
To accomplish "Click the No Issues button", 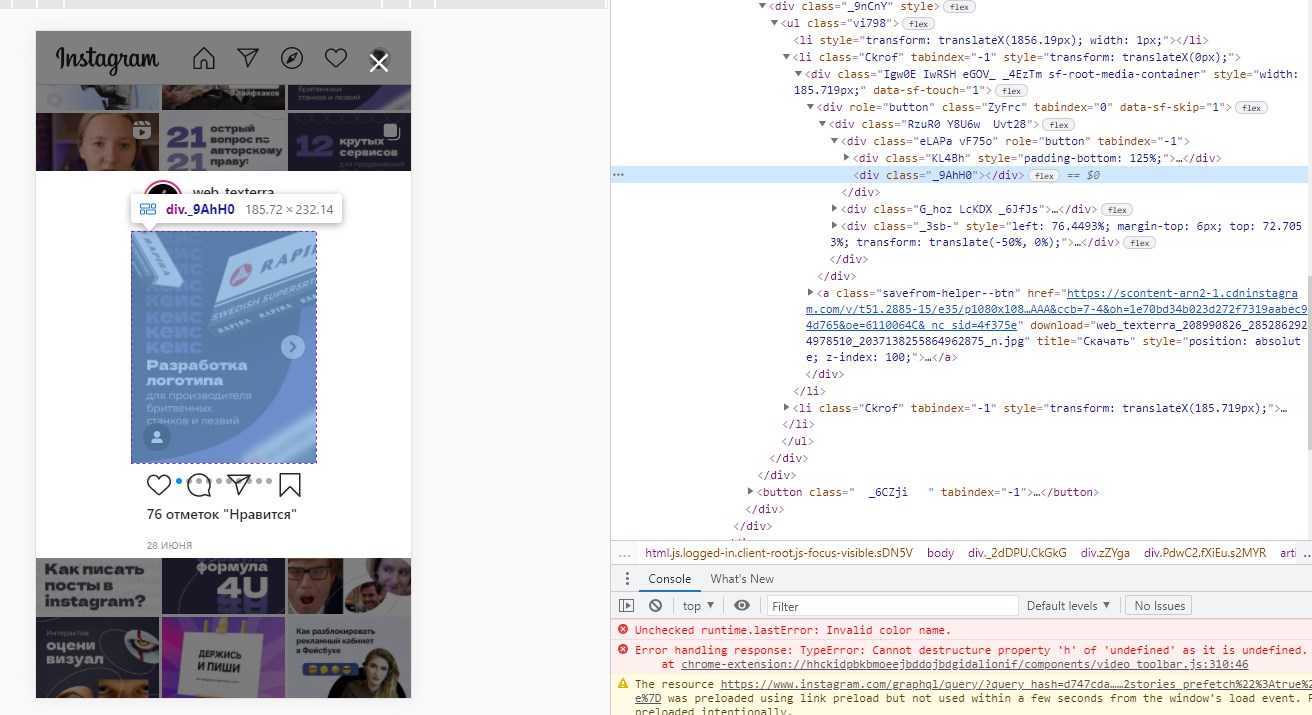I will [1159, 606].
